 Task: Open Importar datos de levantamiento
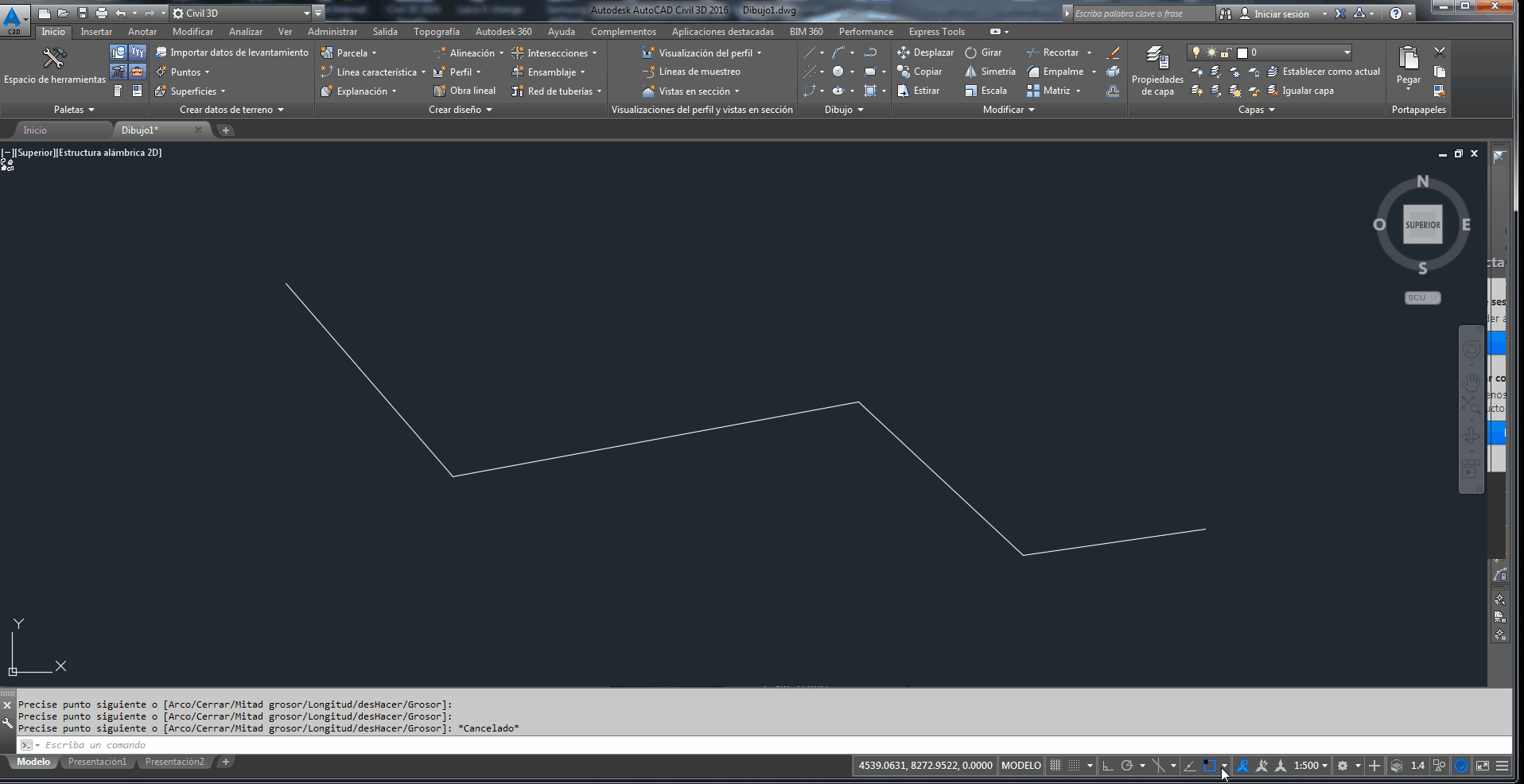231,52
